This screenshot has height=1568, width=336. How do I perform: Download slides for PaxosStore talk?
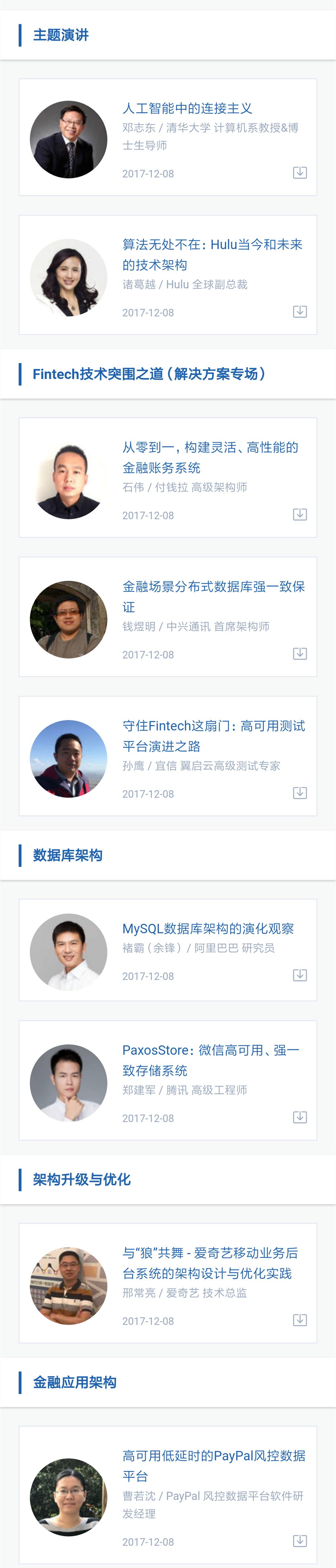click(x=300, y=1117)
